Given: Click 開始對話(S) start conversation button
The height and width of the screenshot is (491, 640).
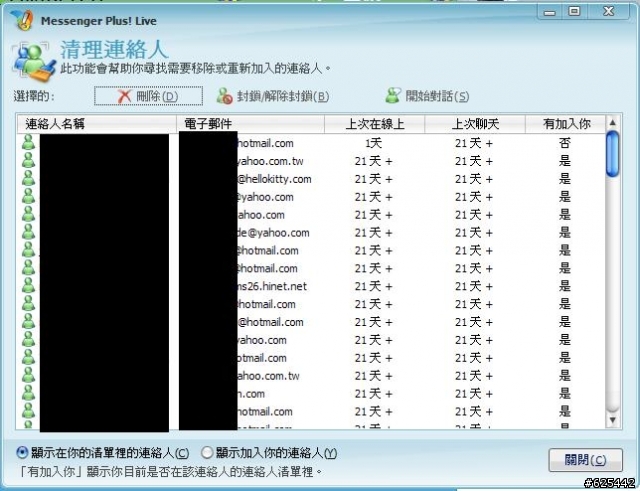Looking at the screenshot, I should tap(427, 96).
